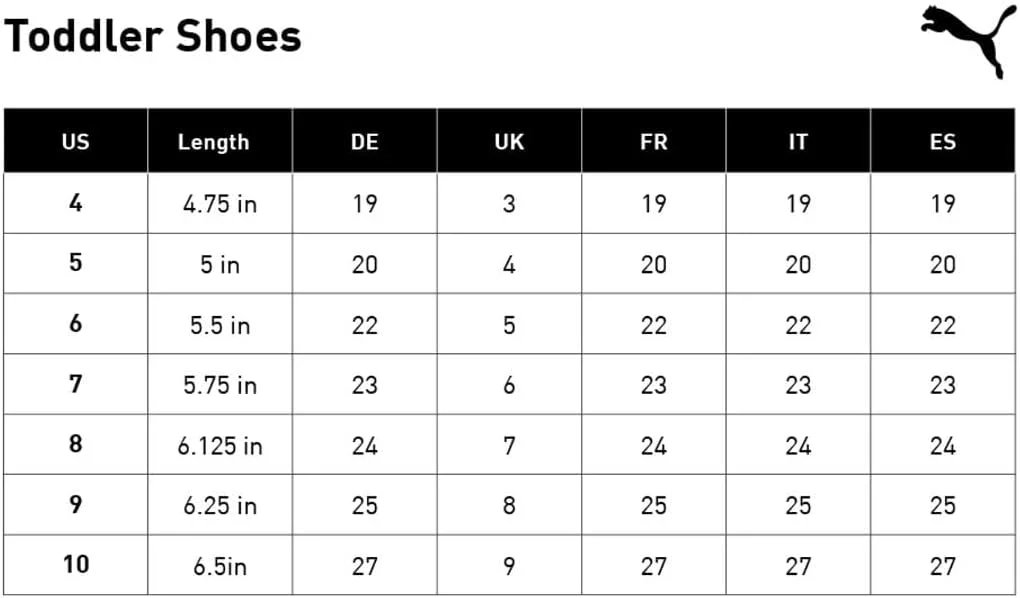
Task: Click the UK column header
Action: [x=509, y=142]
